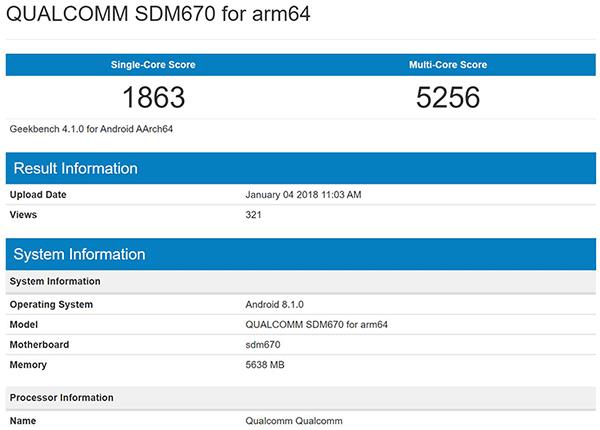This screenshot has width=600, height=430.
Task: Select the Processor Information subheader
Action: pyautogui.click(x=62, y=397)
